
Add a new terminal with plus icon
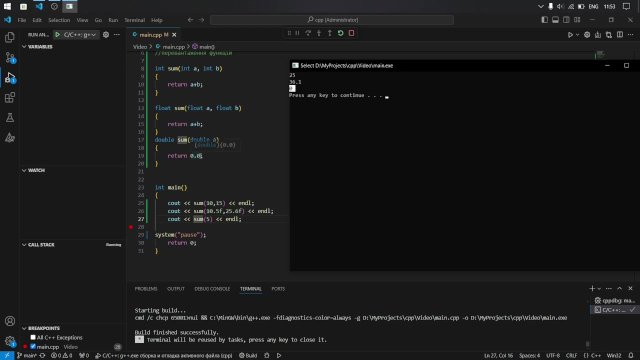click(592, 289)
